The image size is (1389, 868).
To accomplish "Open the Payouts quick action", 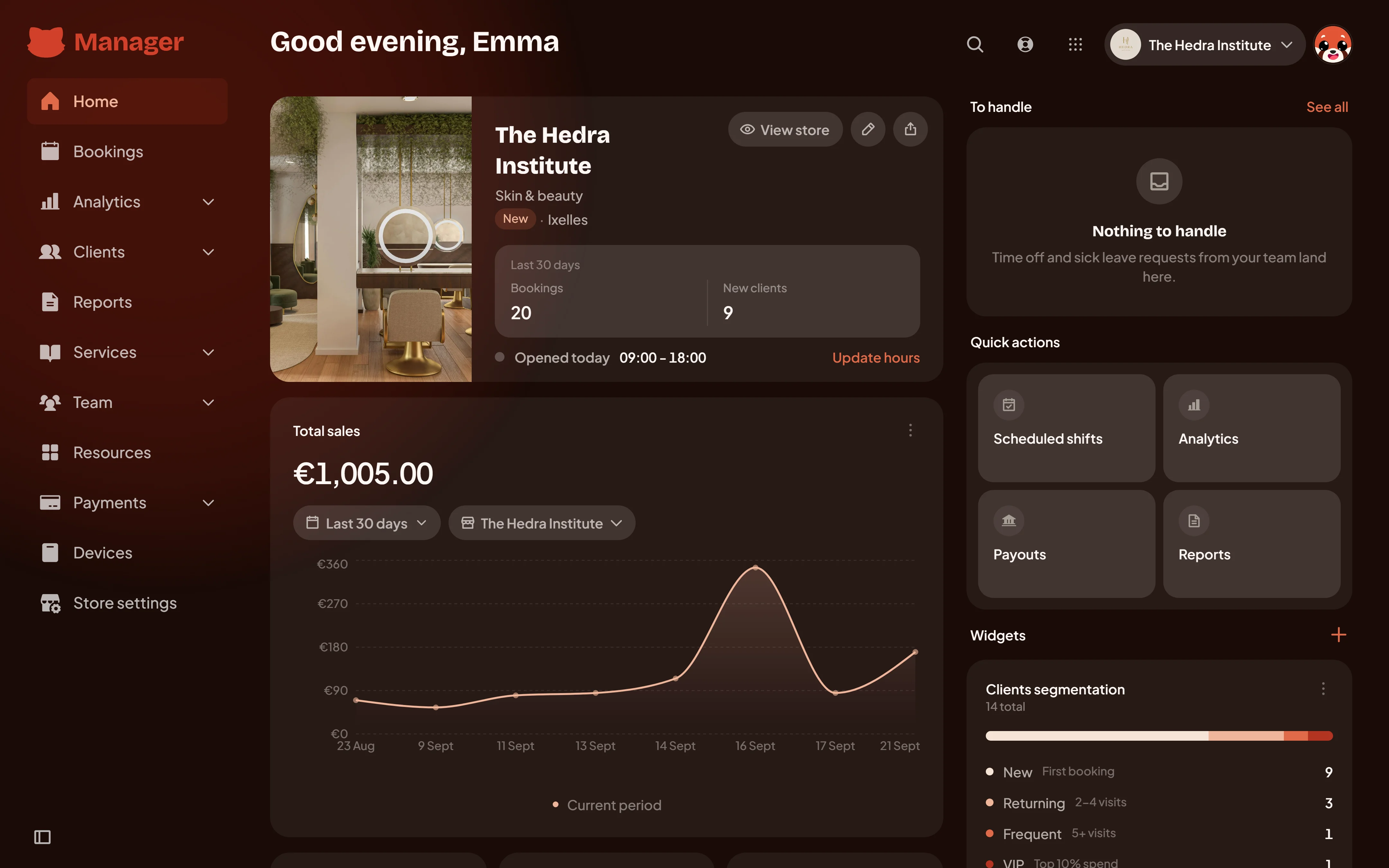I will 1067,544.
